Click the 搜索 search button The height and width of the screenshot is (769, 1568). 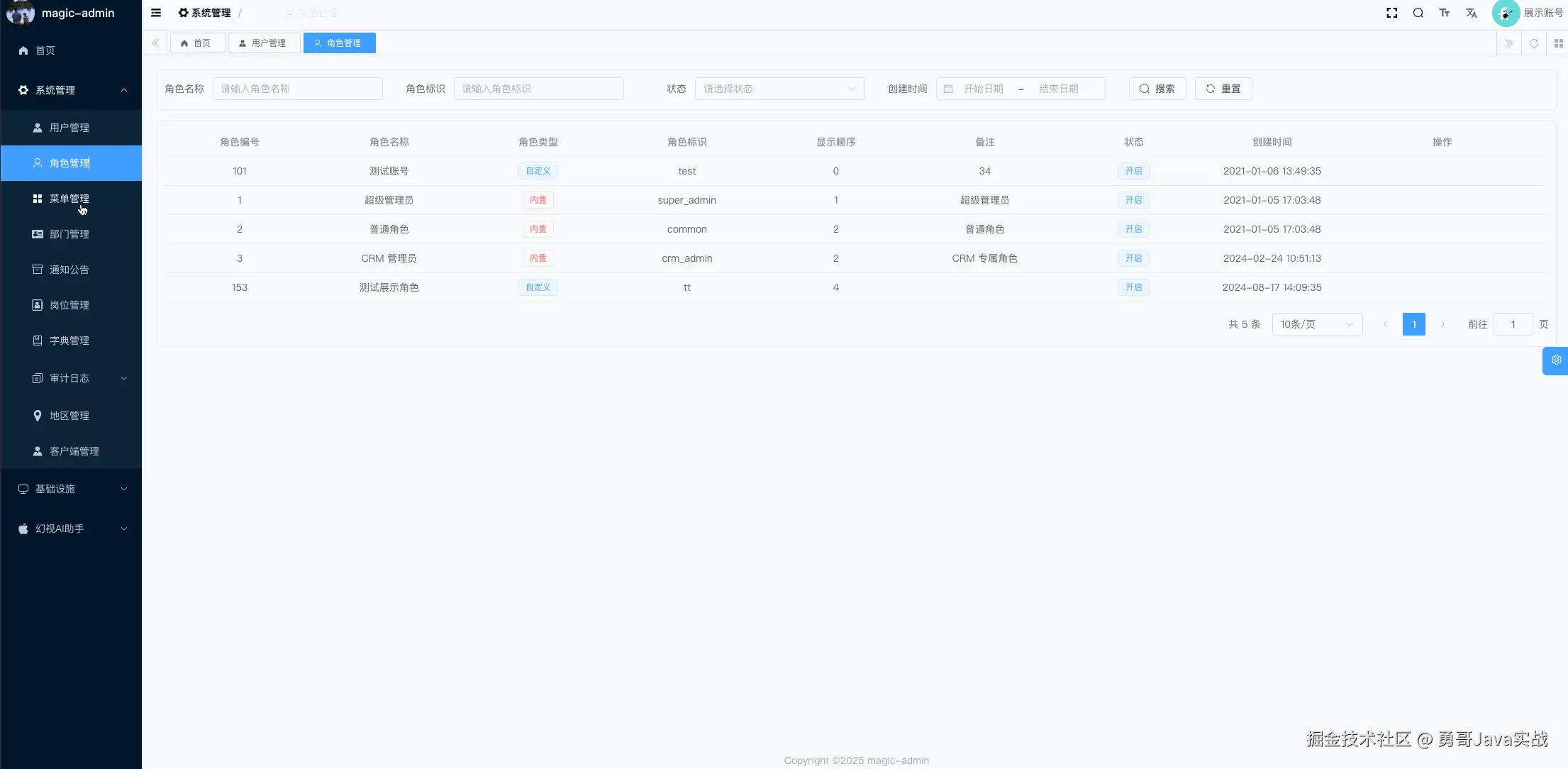(1157, 89)
